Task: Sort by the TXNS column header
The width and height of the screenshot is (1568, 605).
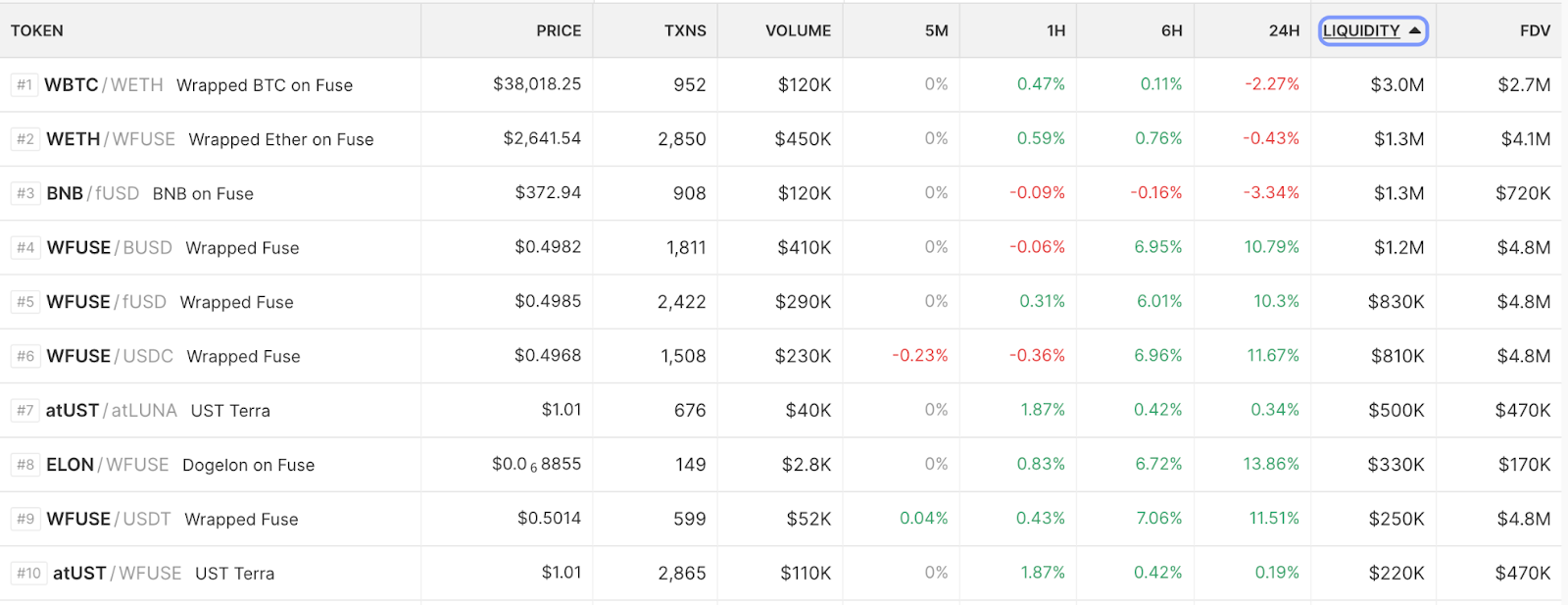Action: (x=685, y=30)
